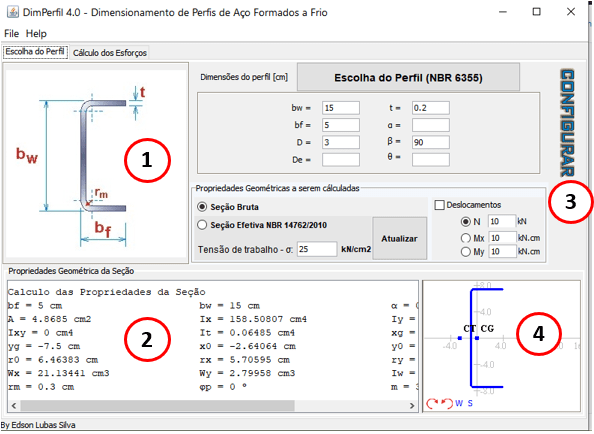Click the blue CT point in section plot
Image resolution: width=594 pixels, height=434 pixels.
click(460, 338)
